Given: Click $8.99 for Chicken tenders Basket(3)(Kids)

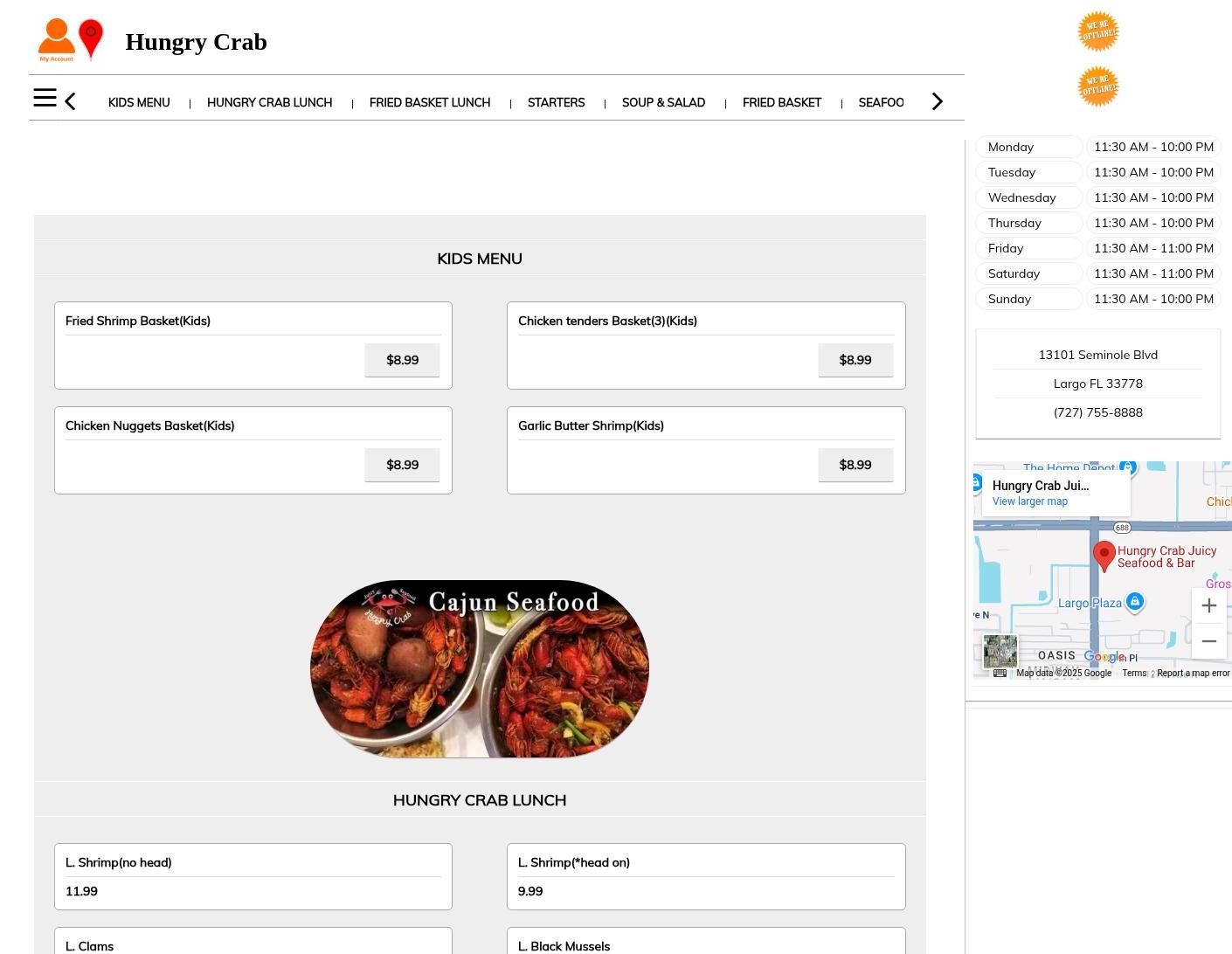Looking at the screenshot, I should point(855,360).
